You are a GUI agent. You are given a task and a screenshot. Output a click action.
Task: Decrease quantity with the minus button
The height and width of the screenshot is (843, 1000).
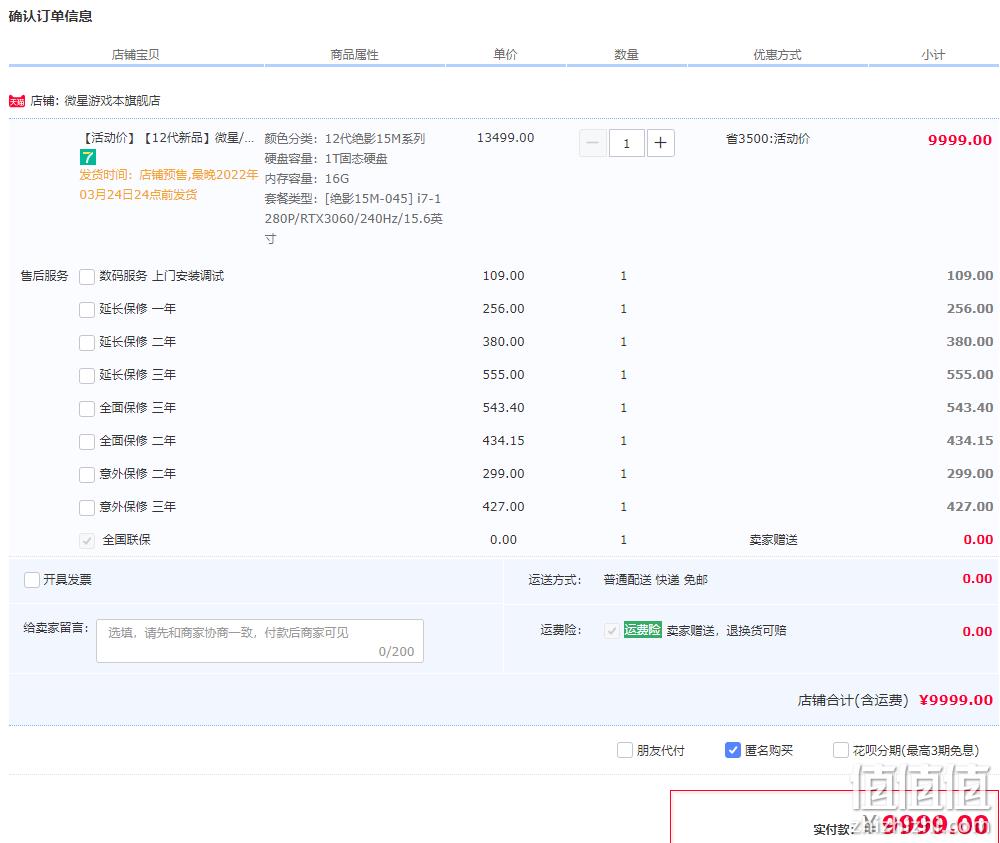tap(592, 143)
